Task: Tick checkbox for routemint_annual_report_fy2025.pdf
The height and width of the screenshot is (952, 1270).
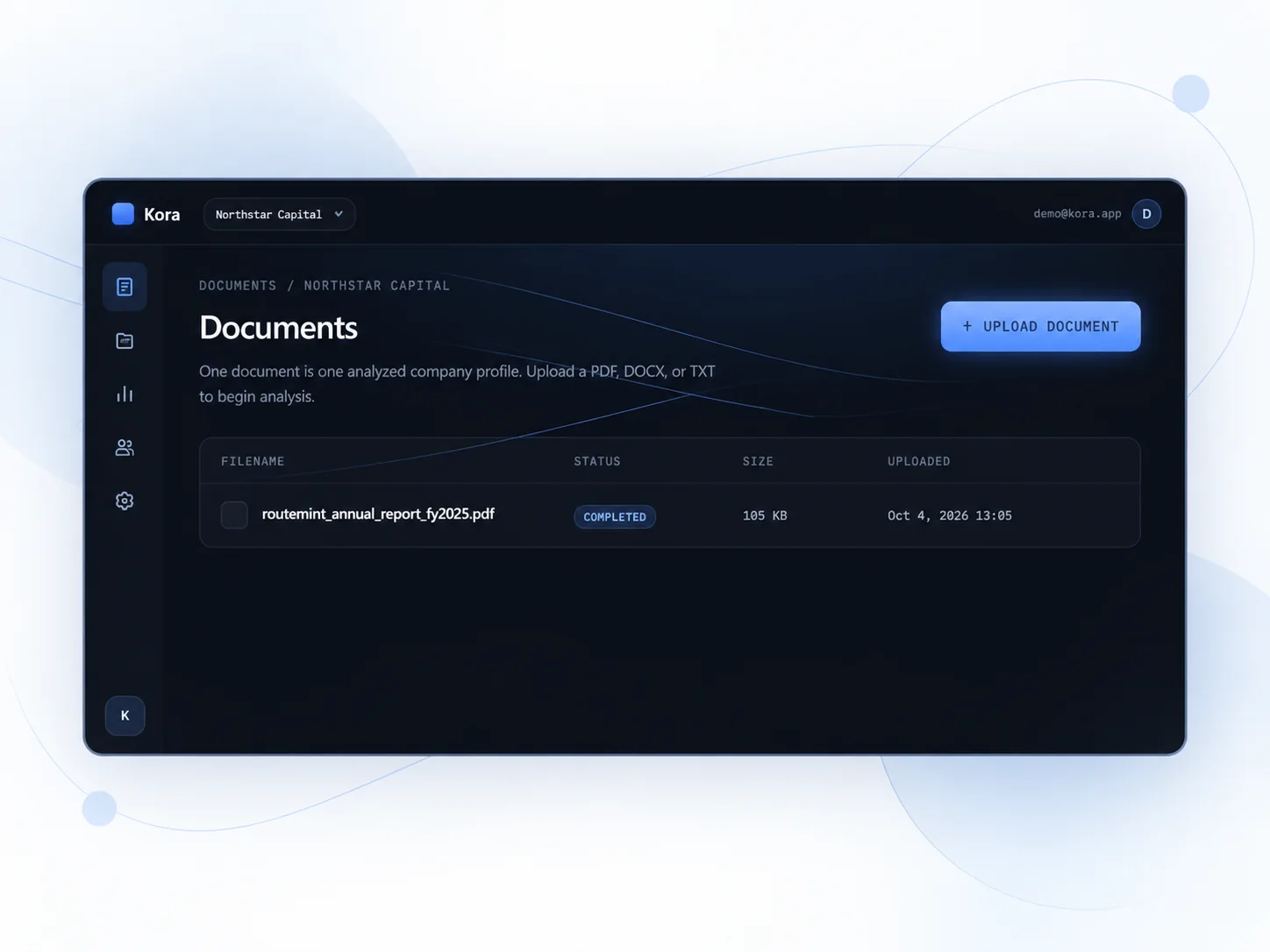Action: [234, 515]
